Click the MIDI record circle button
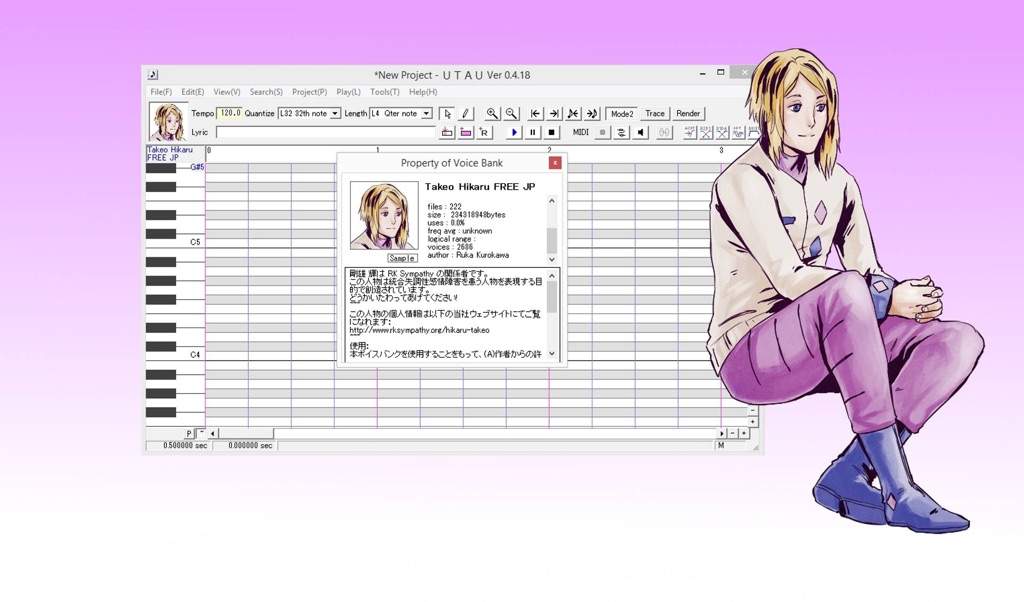The width and height of the screenshot is (1024, 602). click(603, 133)
